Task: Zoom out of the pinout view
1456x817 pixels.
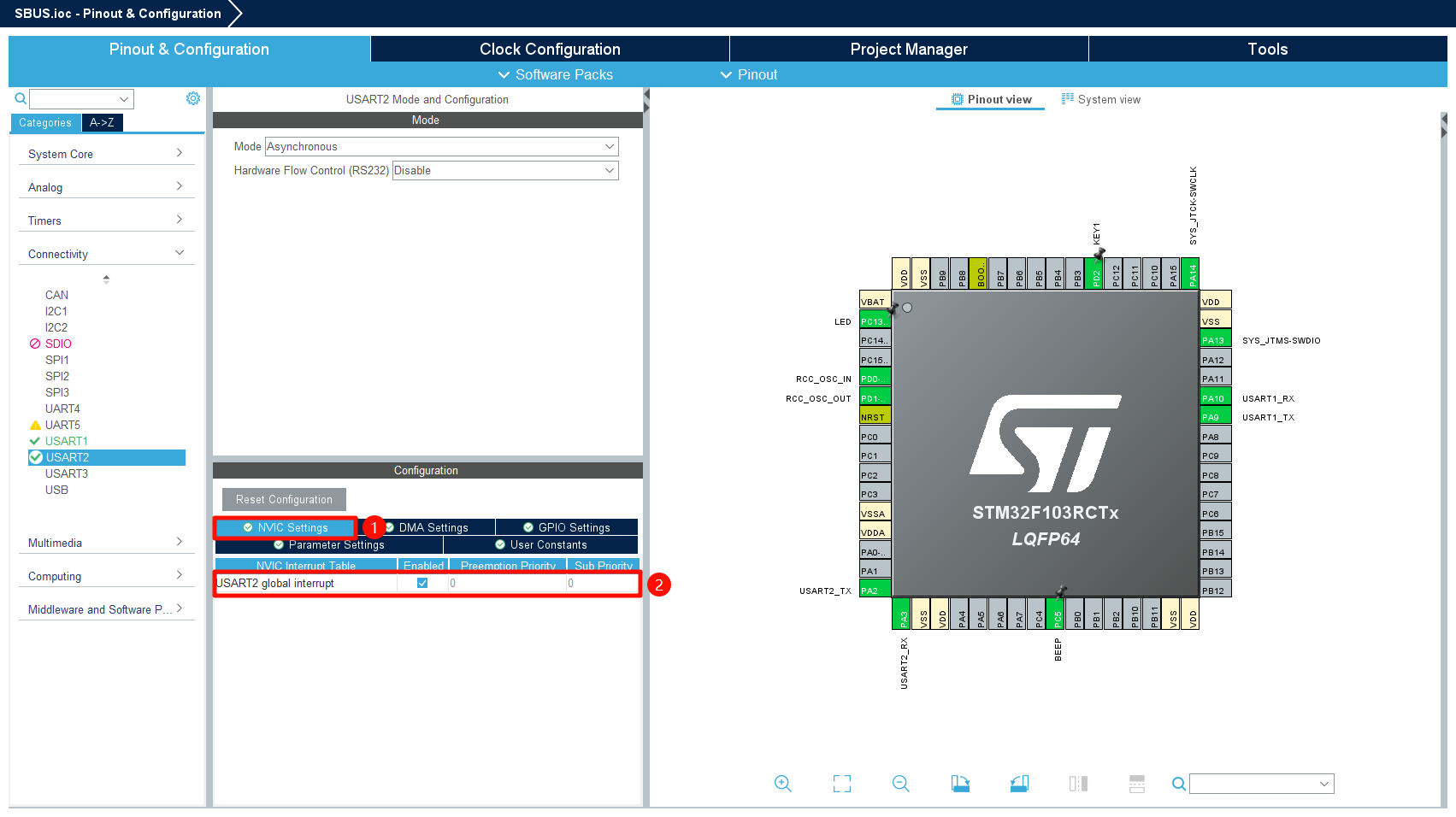Action: (901, 784)
